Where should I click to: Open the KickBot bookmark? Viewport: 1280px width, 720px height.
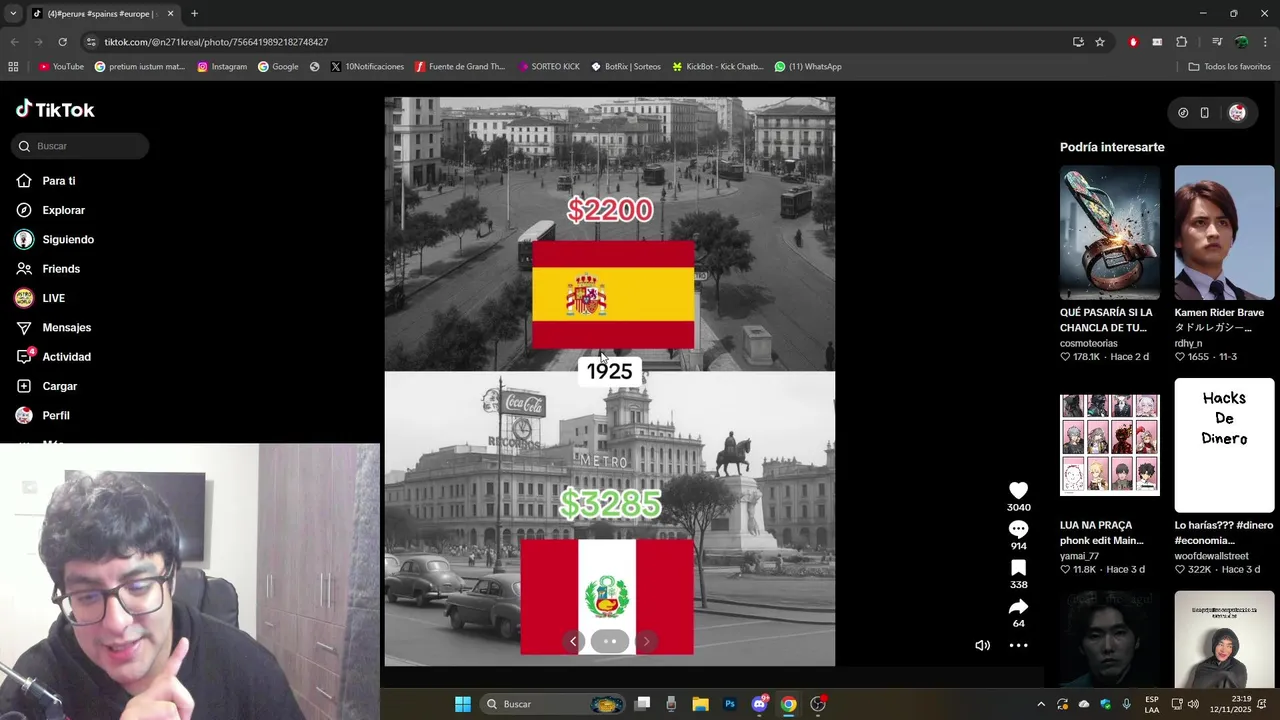718,67
